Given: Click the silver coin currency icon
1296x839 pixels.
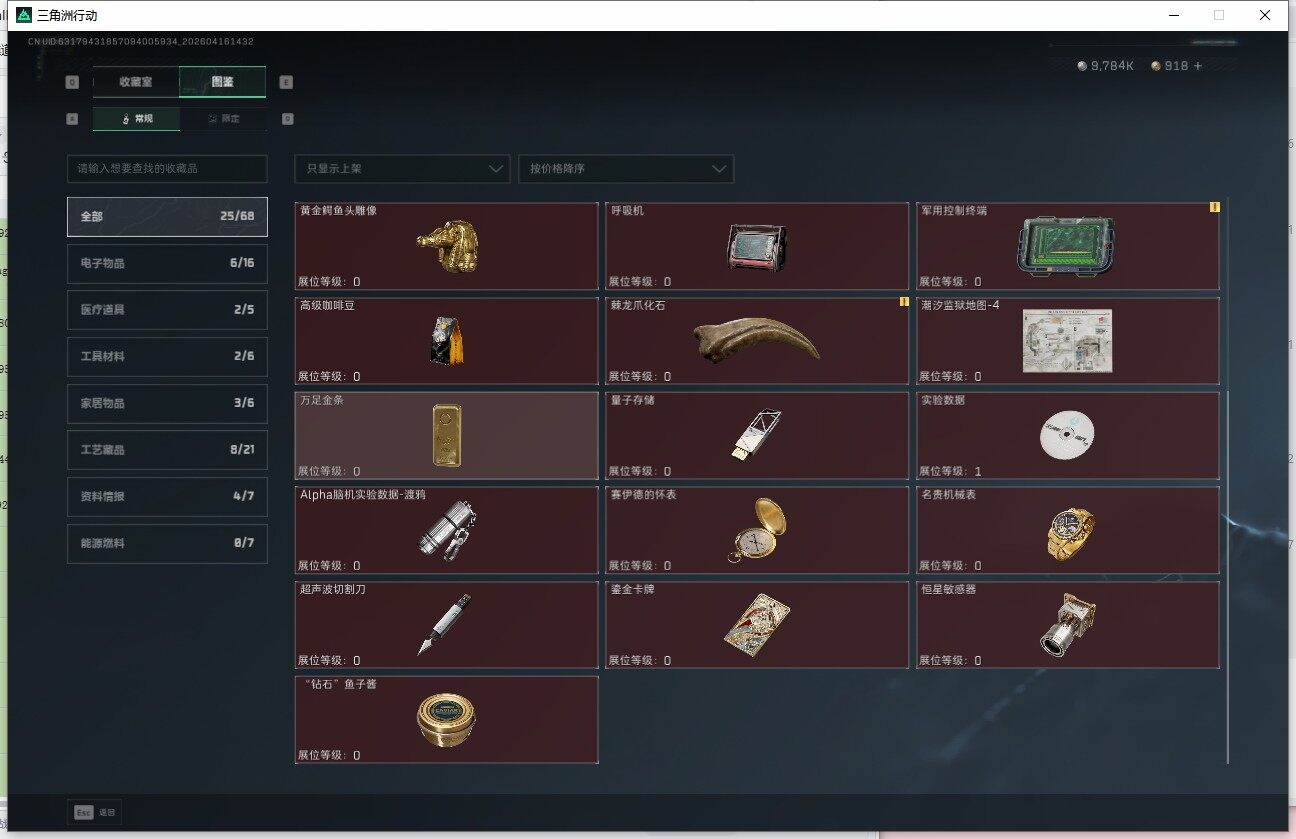Looking at the screenshot, I should pyautogui.click(x=1081, y=66).
